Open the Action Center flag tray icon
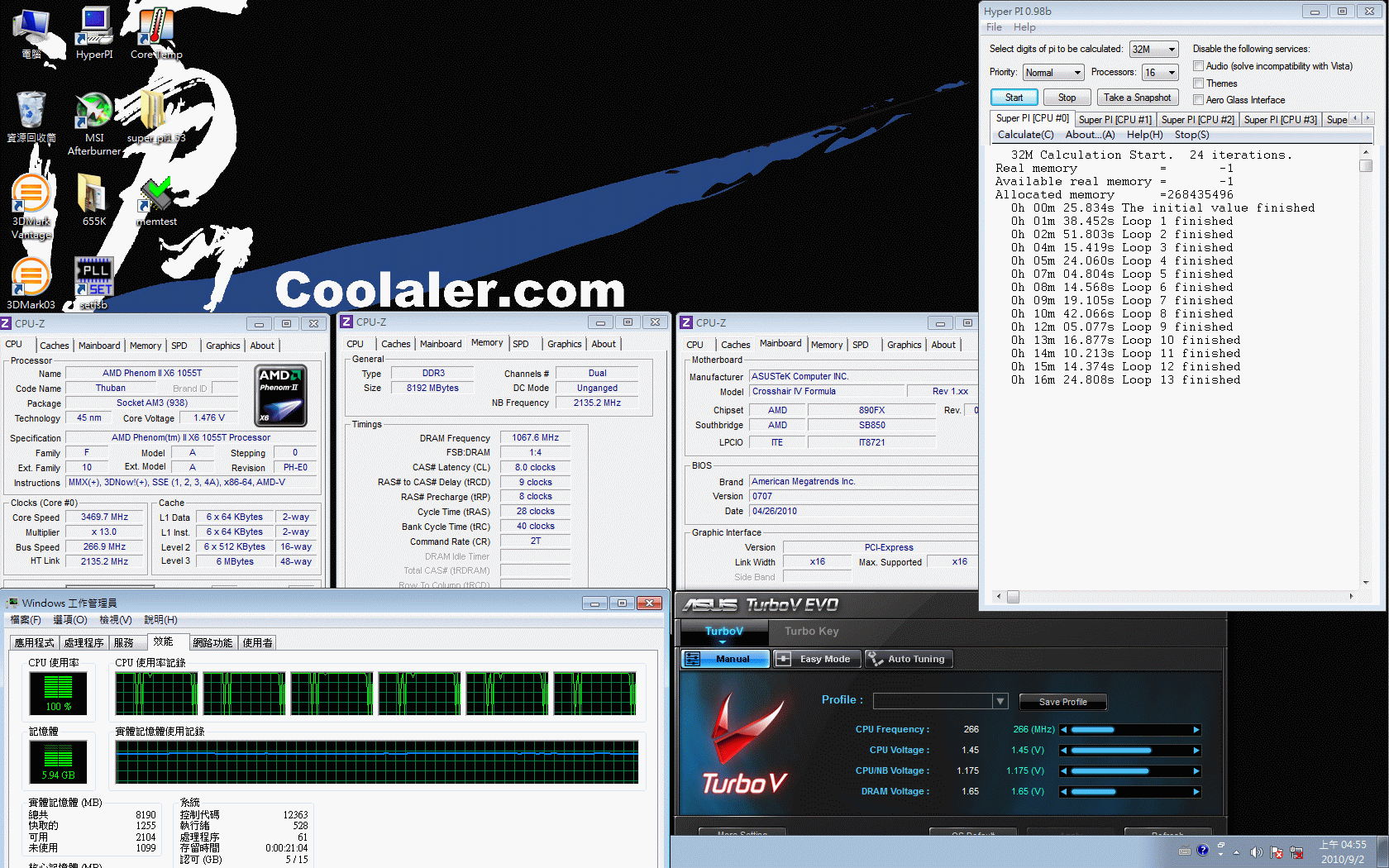Image resolution: width=1389 pixels, height=868 pixels. click(x=1277, y=852)
